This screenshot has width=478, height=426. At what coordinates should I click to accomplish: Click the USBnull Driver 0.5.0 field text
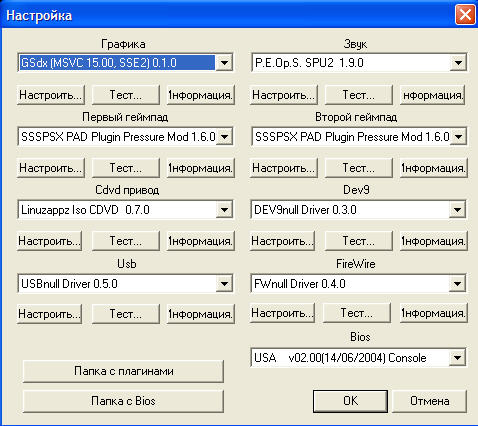pyautogui.click(x=69, y=284)
